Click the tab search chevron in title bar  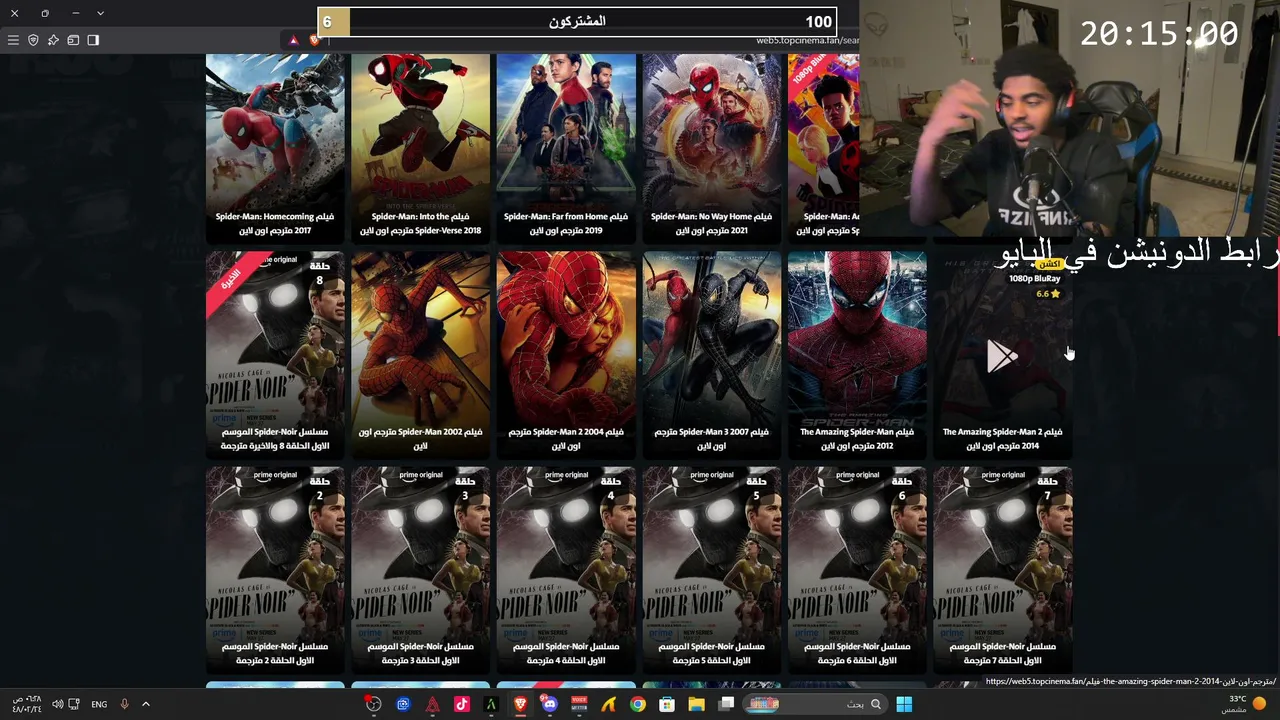(100, 13)
